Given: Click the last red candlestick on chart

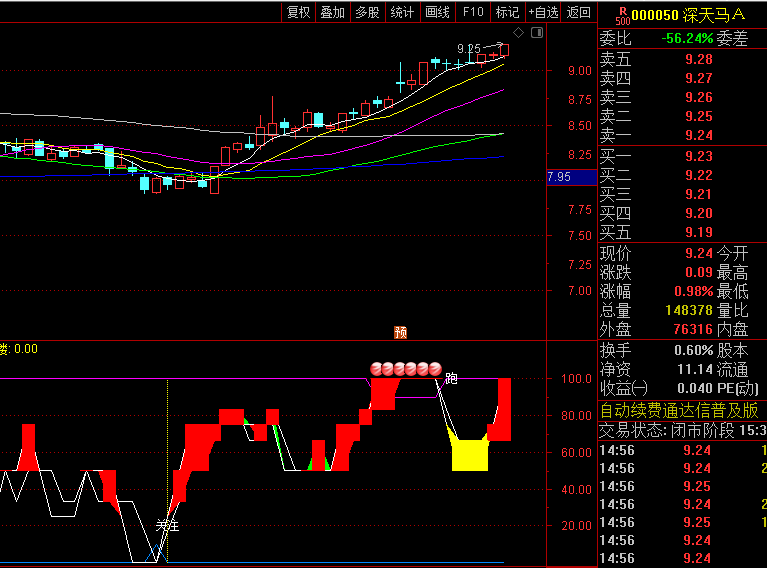Looking at the screenshot, I should 504,49.
